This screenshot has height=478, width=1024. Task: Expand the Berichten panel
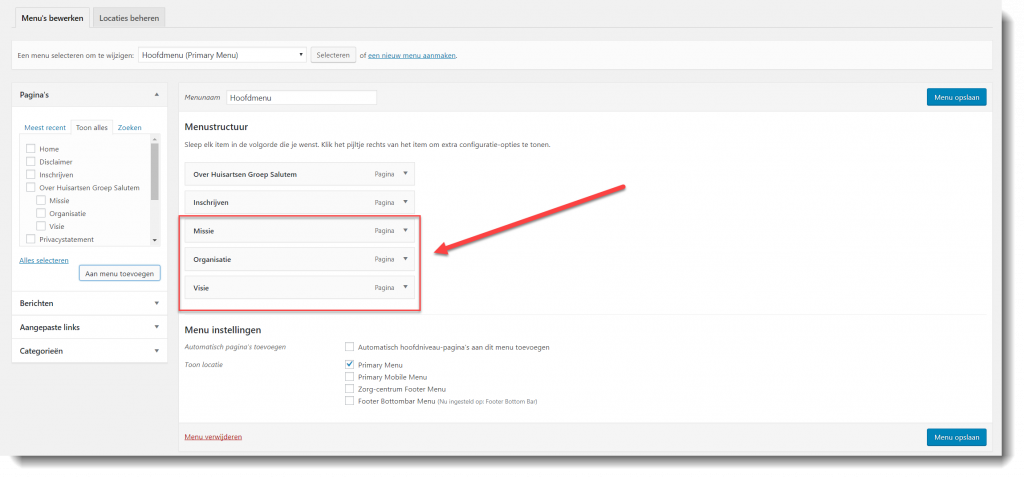89,303
